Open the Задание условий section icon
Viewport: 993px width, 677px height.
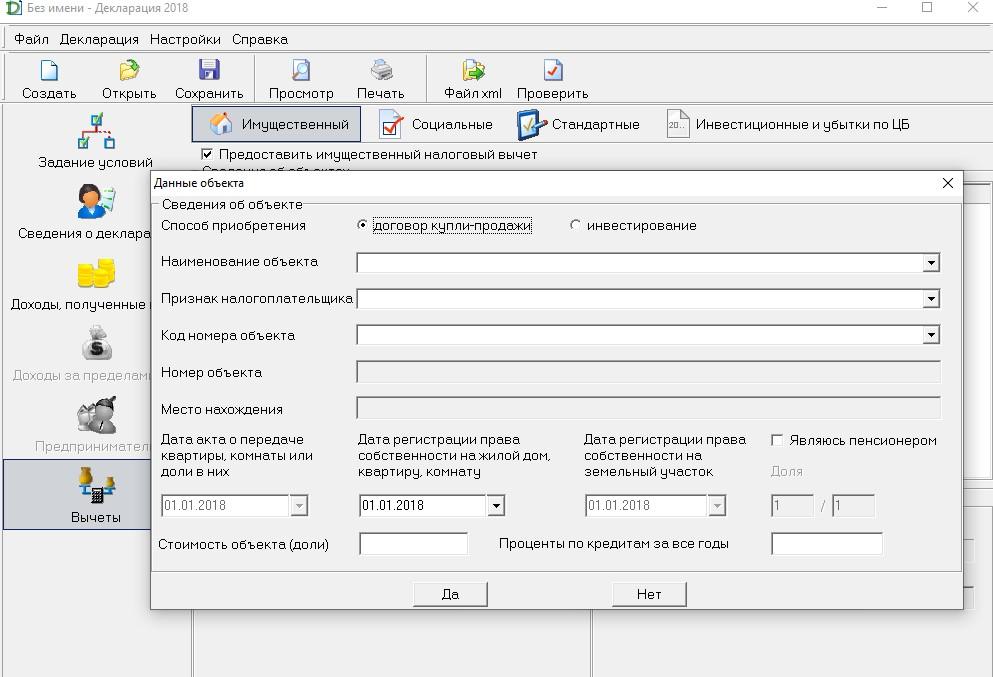[x=96, y=130]
